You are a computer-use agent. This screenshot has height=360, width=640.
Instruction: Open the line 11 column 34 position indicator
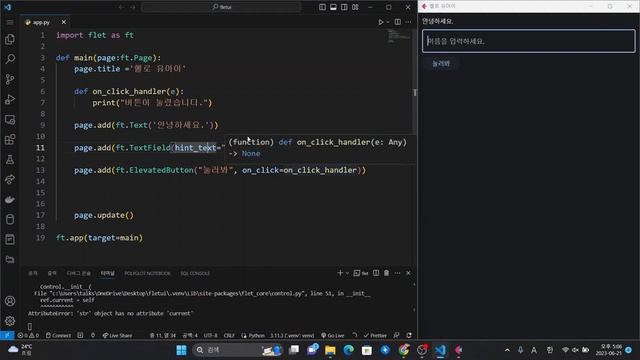(162, 335)
